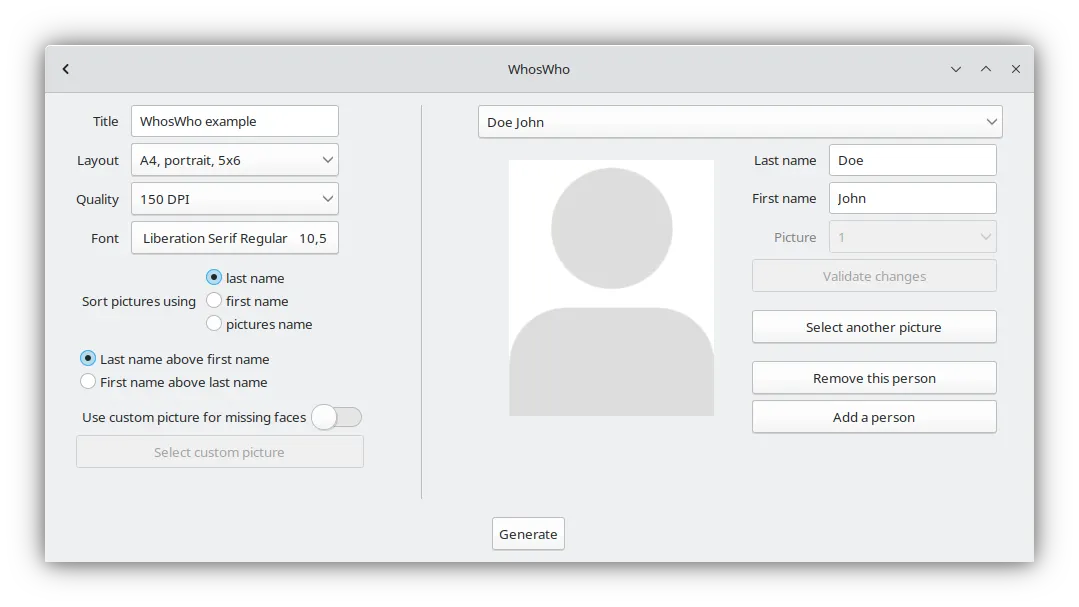Click the Generate button
1079x607 pixels.
click(528, 534)
